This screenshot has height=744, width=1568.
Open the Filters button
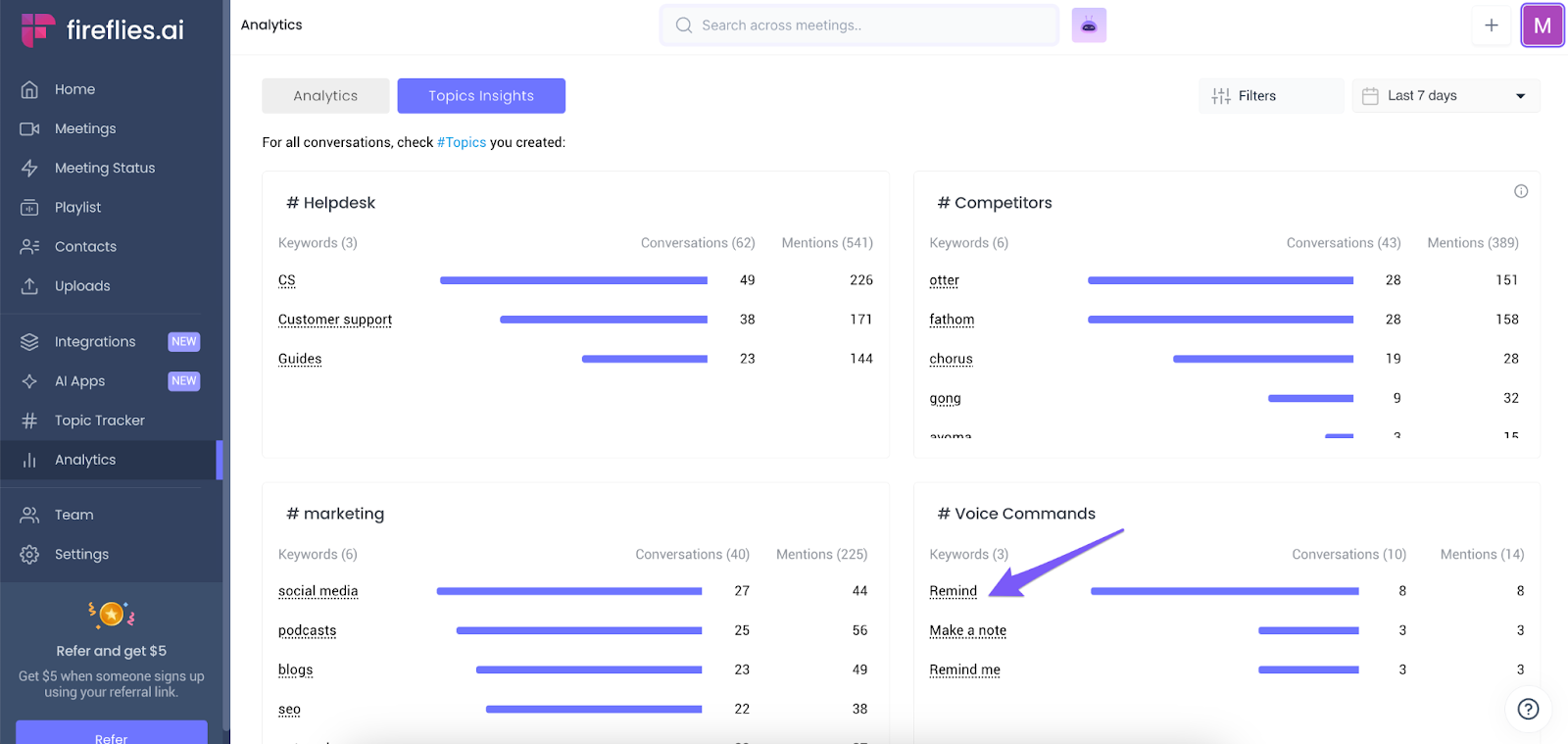(1271, 95)
